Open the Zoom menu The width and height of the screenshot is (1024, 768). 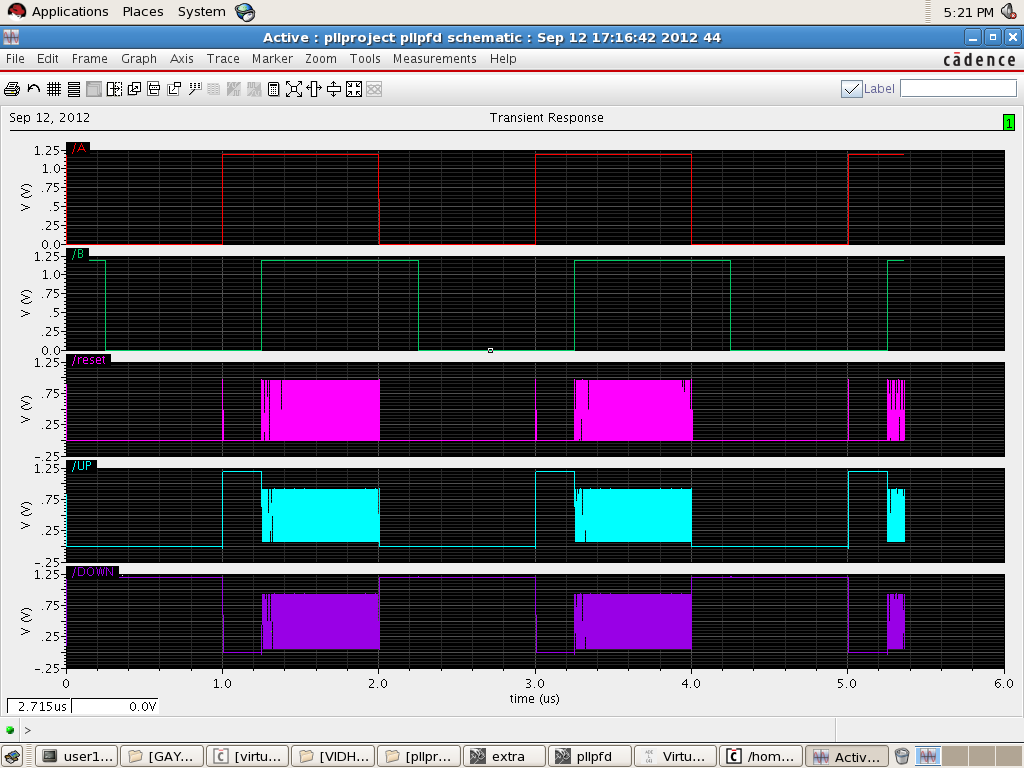pyautogui.click(x=321, y=59)
